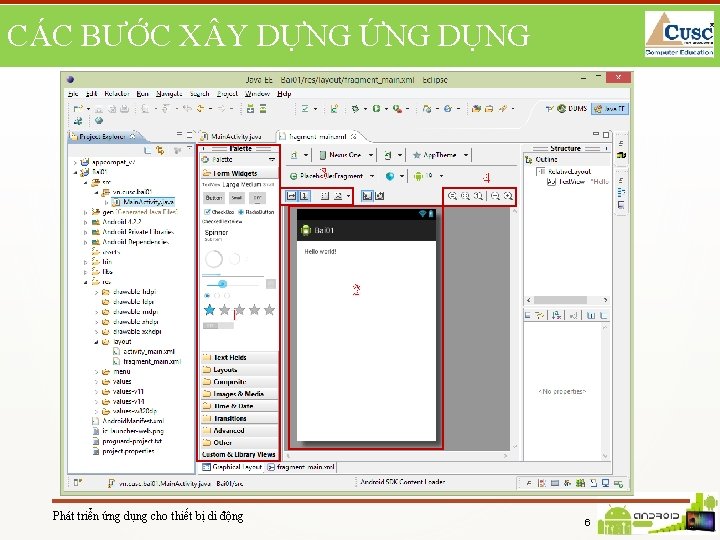Open the DDMS perspective
The height and width of the screenshot is (540, 720).
click(572, 109)
